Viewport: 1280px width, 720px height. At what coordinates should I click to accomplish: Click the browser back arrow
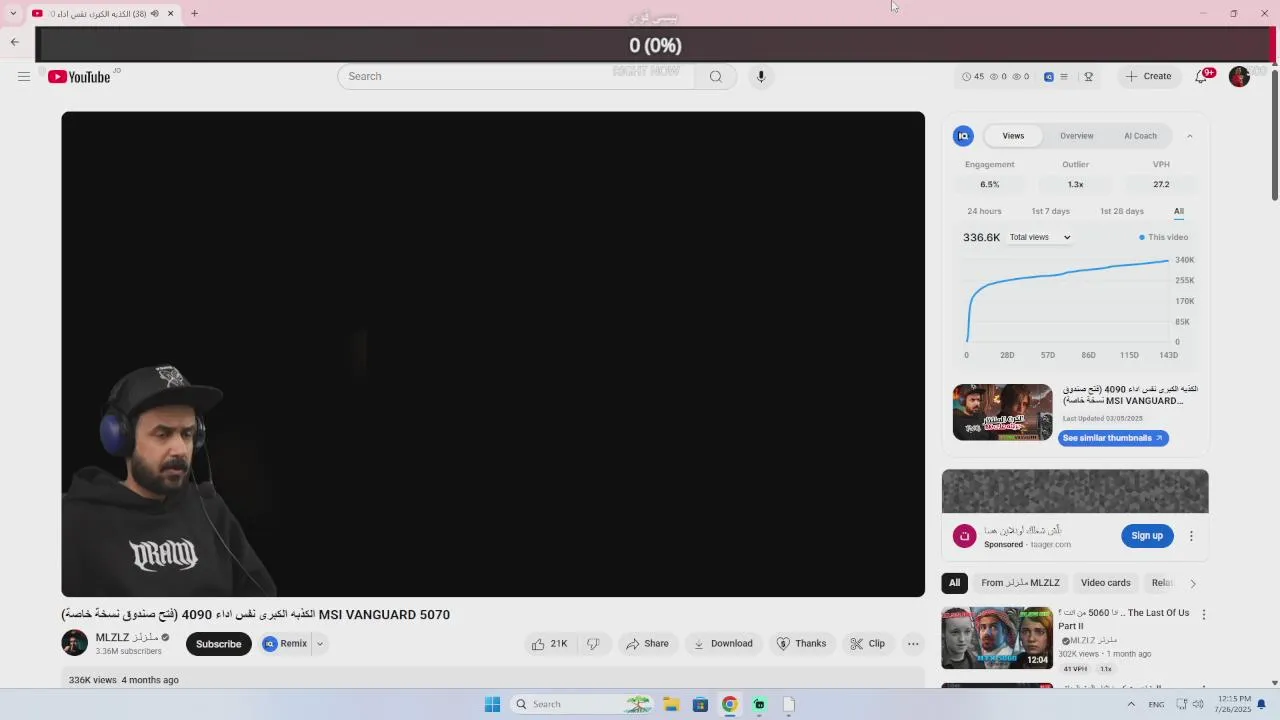14,42
